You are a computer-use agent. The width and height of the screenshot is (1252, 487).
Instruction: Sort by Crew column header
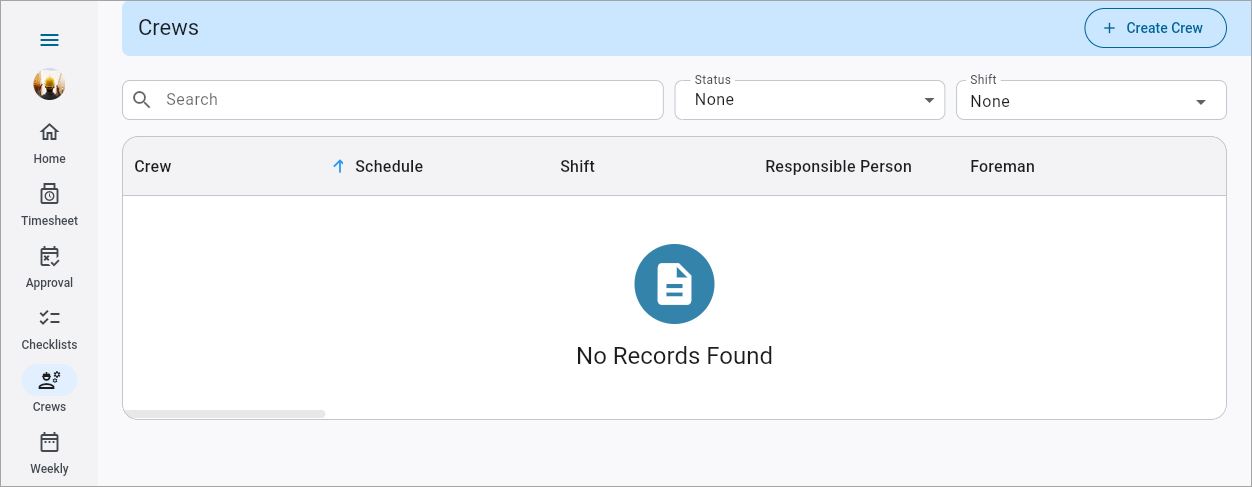tap(153, 166)
